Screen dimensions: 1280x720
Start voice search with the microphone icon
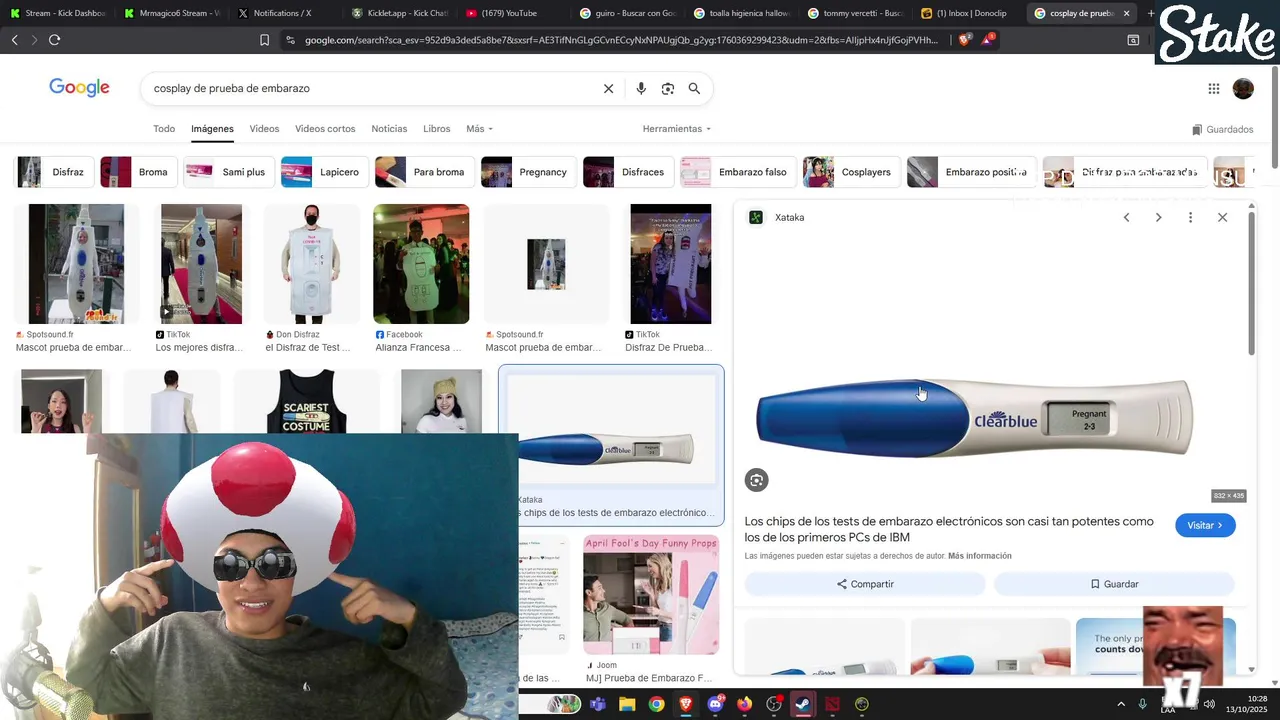click(641, 88)
